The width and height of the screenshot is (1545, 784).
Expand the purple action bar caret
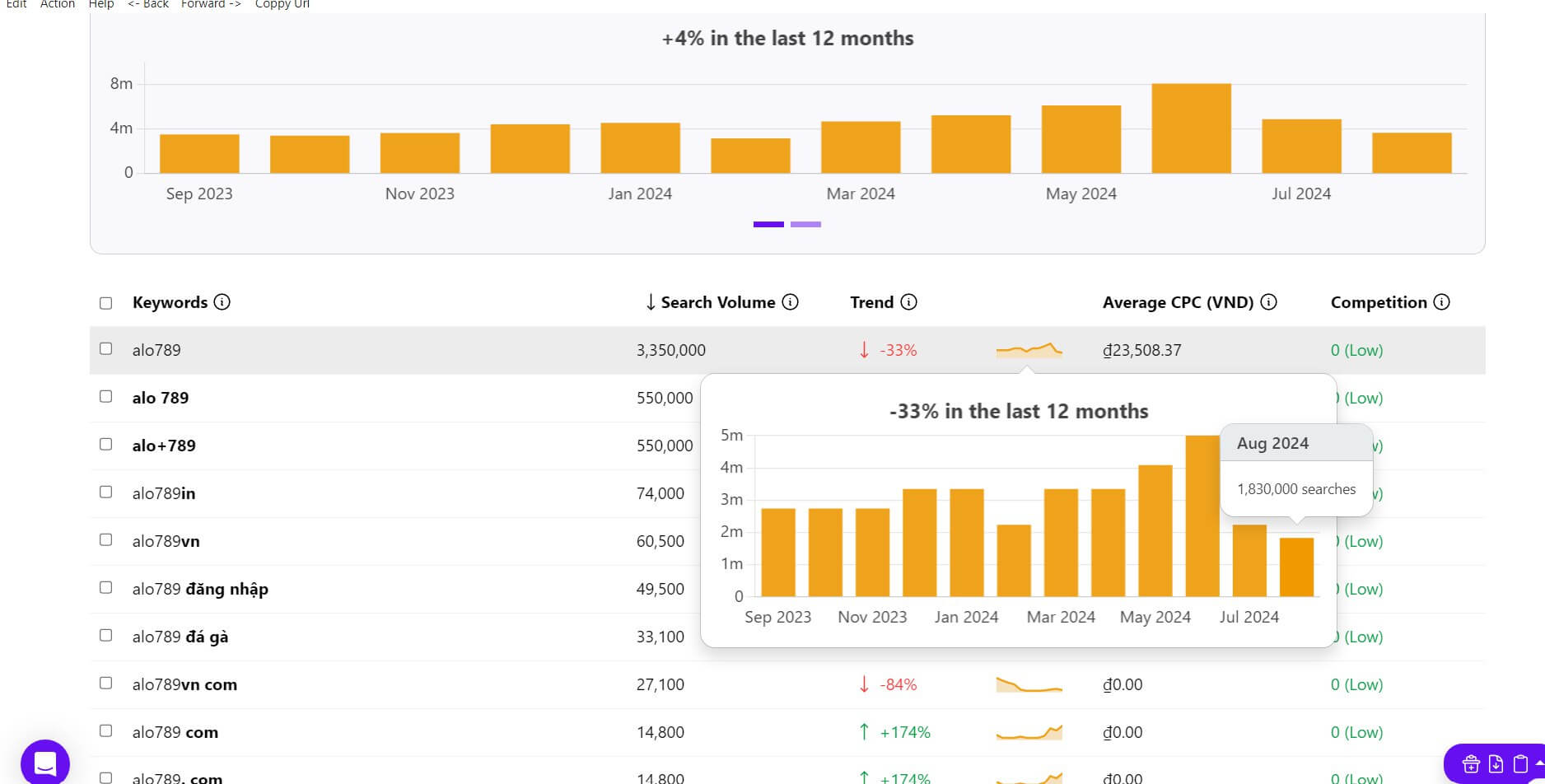[x=1538, y=764]
